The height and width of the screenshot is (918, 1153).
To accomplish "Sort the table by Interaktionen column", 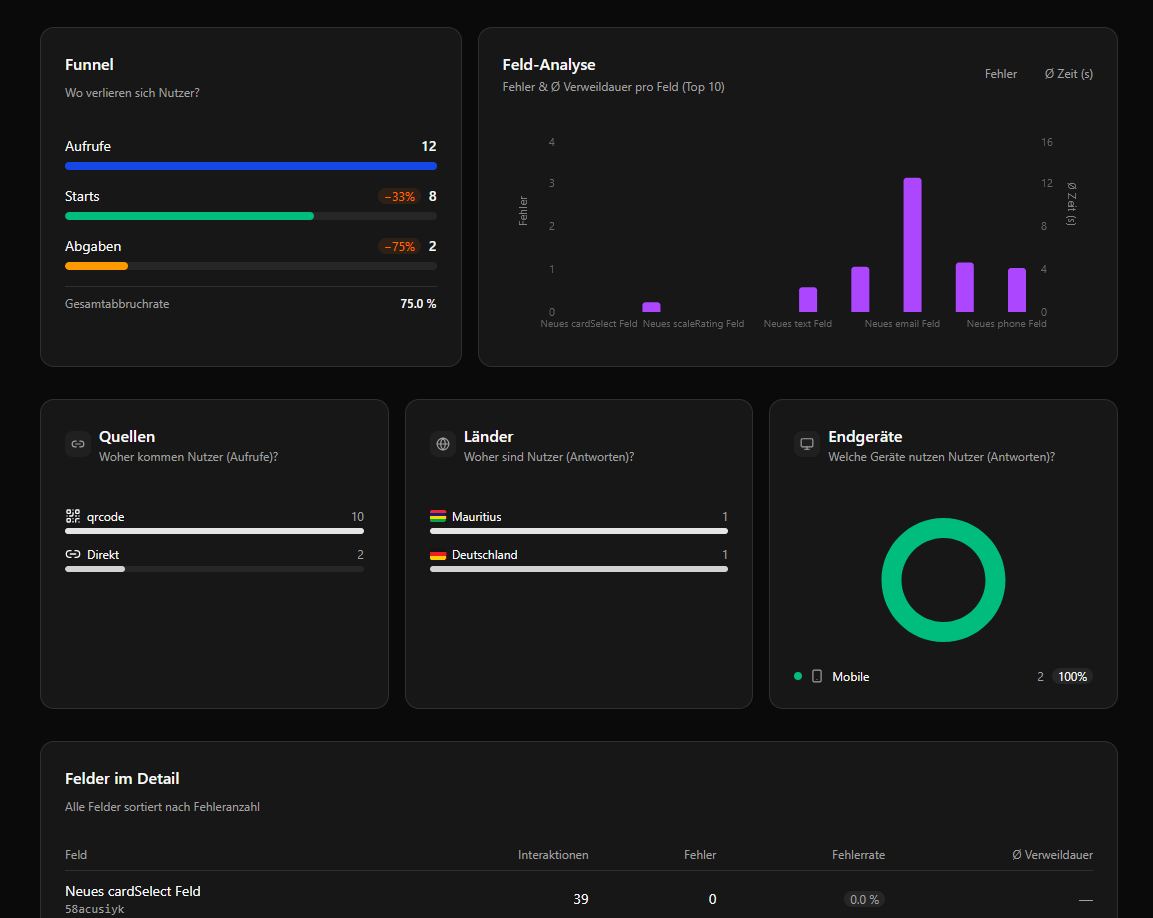I will [x=553, y=855].
